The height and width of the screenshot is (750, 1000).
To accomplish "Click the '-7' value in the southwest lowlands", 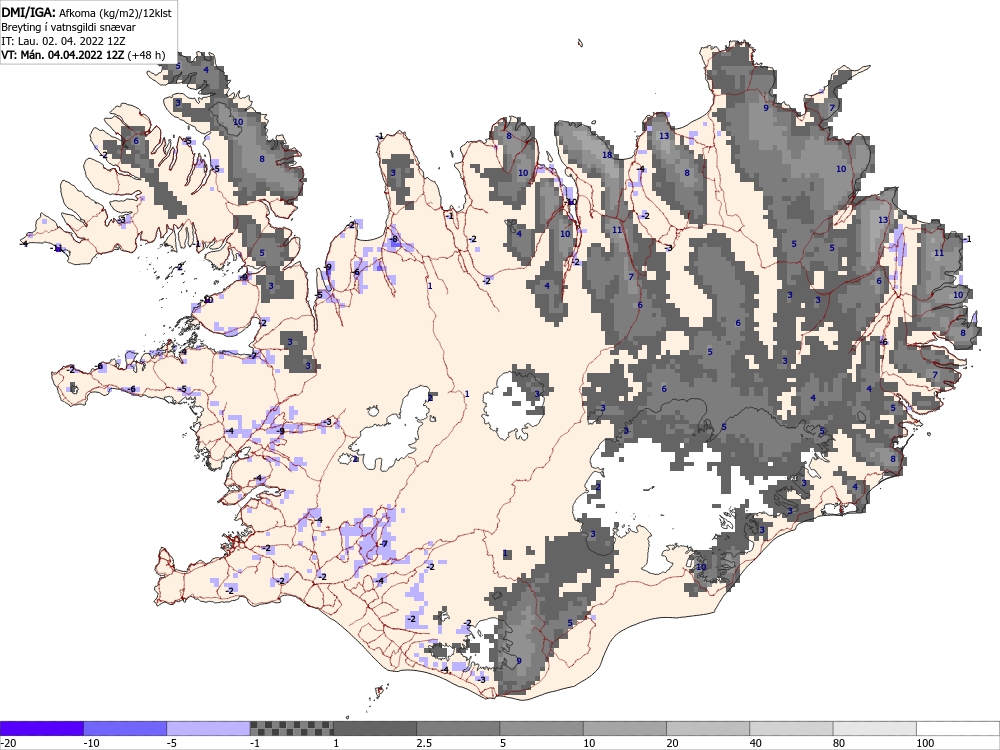I will point(383,543).
